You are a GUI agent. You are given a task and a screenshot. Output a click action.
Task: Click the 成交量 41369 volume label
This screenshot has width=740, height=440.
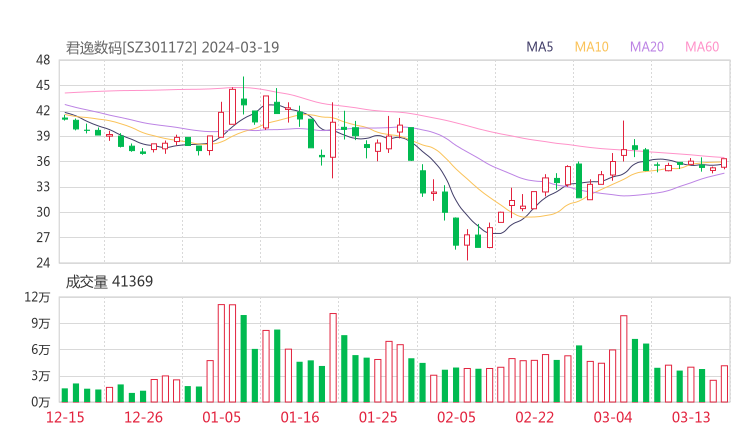tap(109, 282)
